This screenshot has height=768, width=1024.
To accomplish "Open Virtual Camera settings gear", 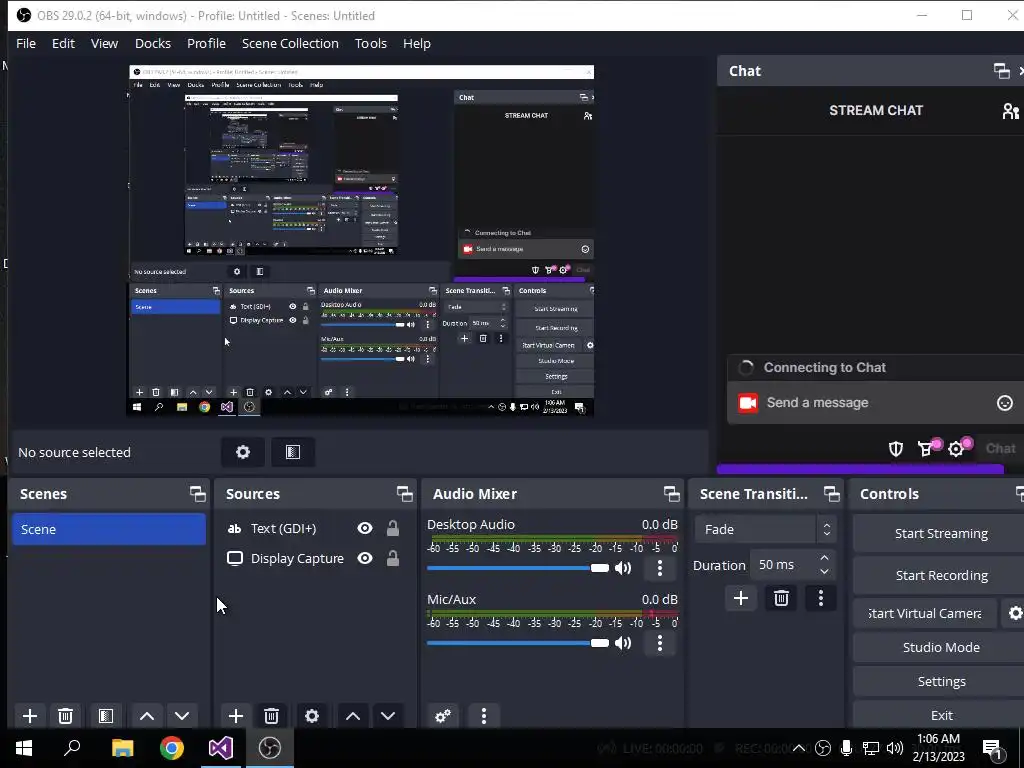I will pos(1014,613).
